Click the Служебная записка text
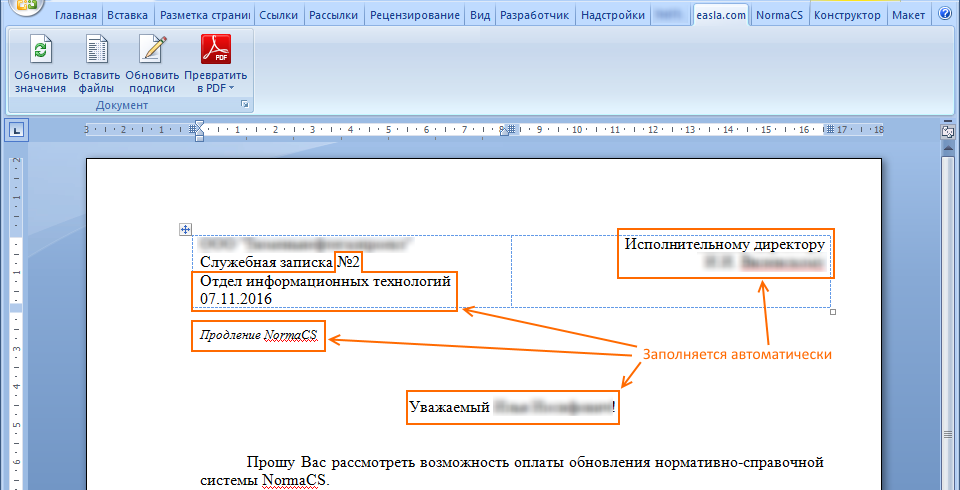The width and height of the screenshot is (960, 490). coord(268,263)
